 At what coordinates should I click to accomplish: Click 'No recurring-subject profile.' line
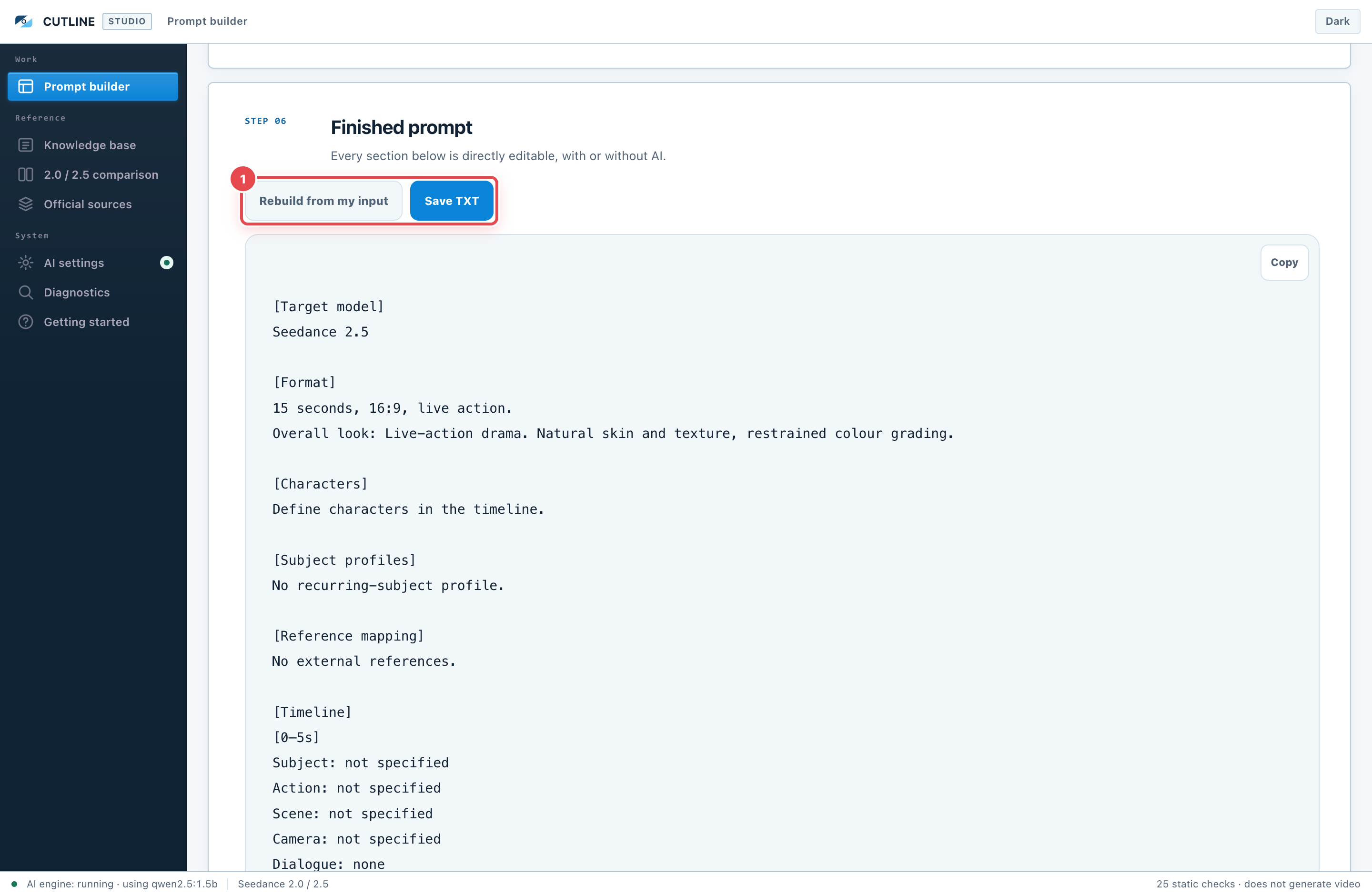[x=388, y=585]
